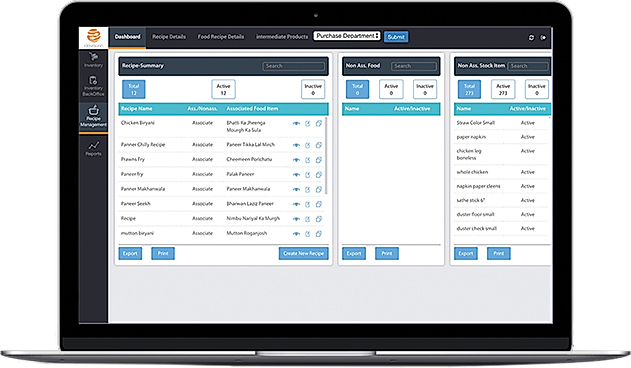Image resolution: width=631 pixels, height=368 pixels.
Task: Copy the Prawns Fry recipe icon
Action: pyautogui.click(x=318, y=160)
